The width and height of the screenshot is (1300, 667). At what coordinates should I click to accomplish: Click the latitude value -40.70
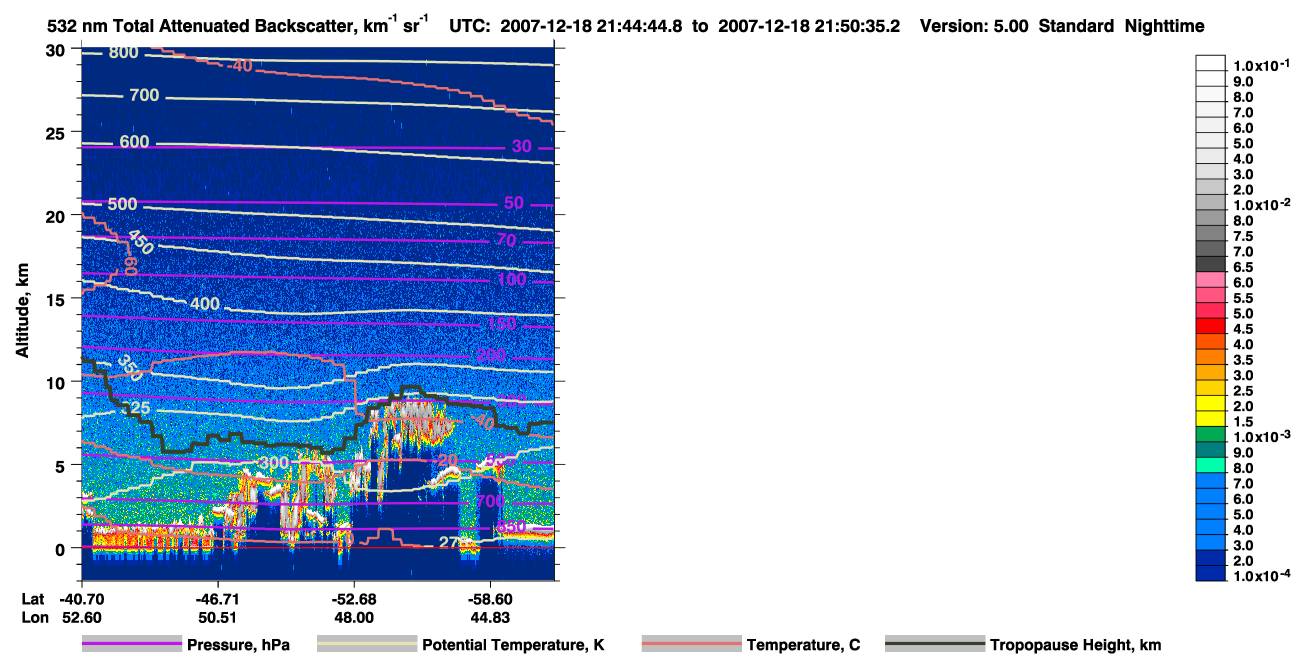coord(81,600)
